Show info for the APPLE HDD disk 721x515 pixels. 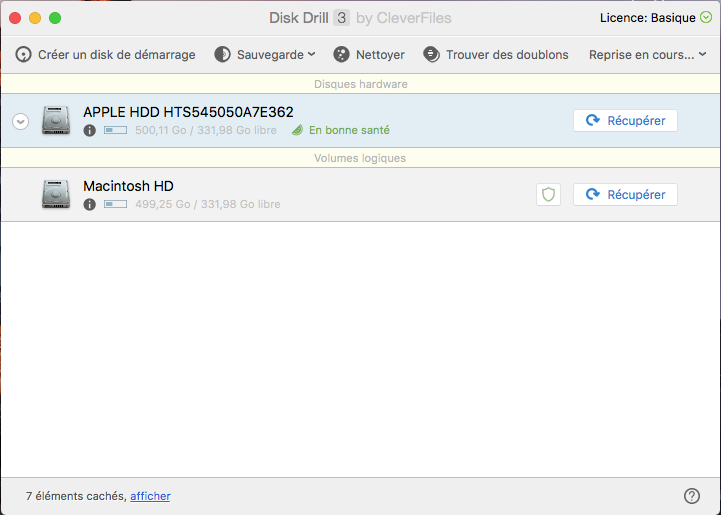(x=90, y=131)
